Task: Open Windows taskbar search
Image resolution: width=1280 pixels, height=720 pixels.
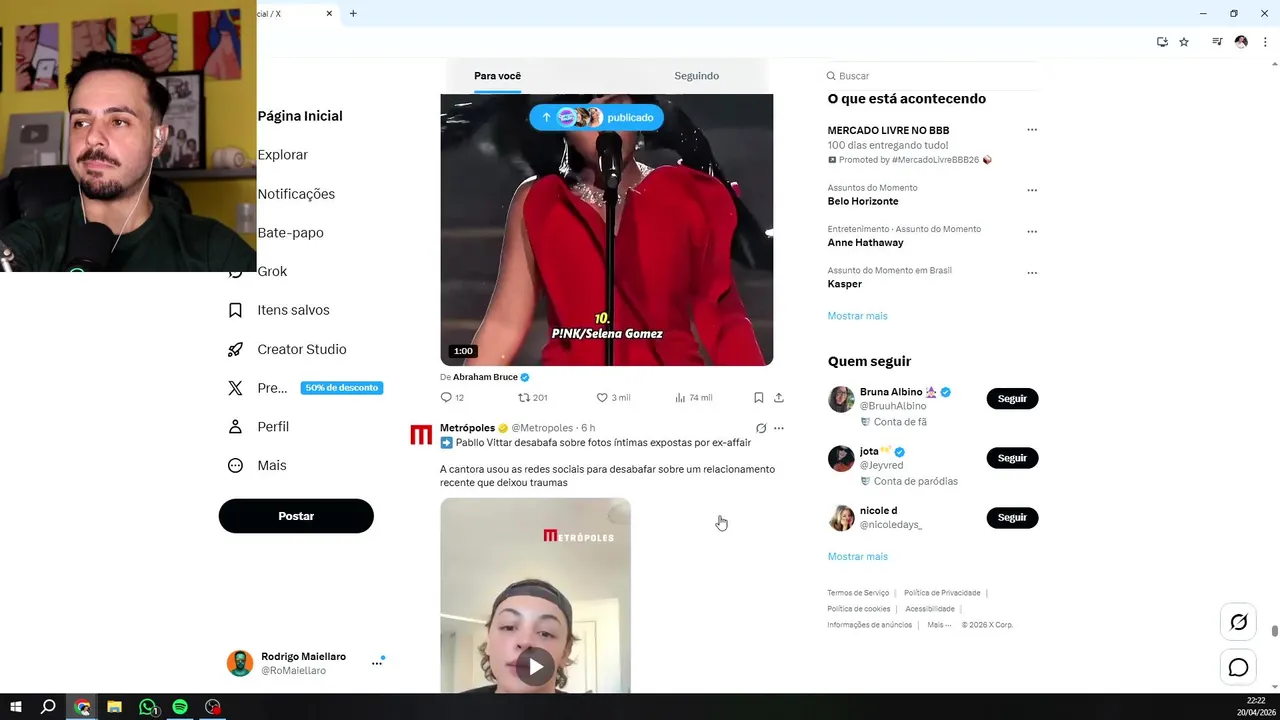Action: (48, 707)
